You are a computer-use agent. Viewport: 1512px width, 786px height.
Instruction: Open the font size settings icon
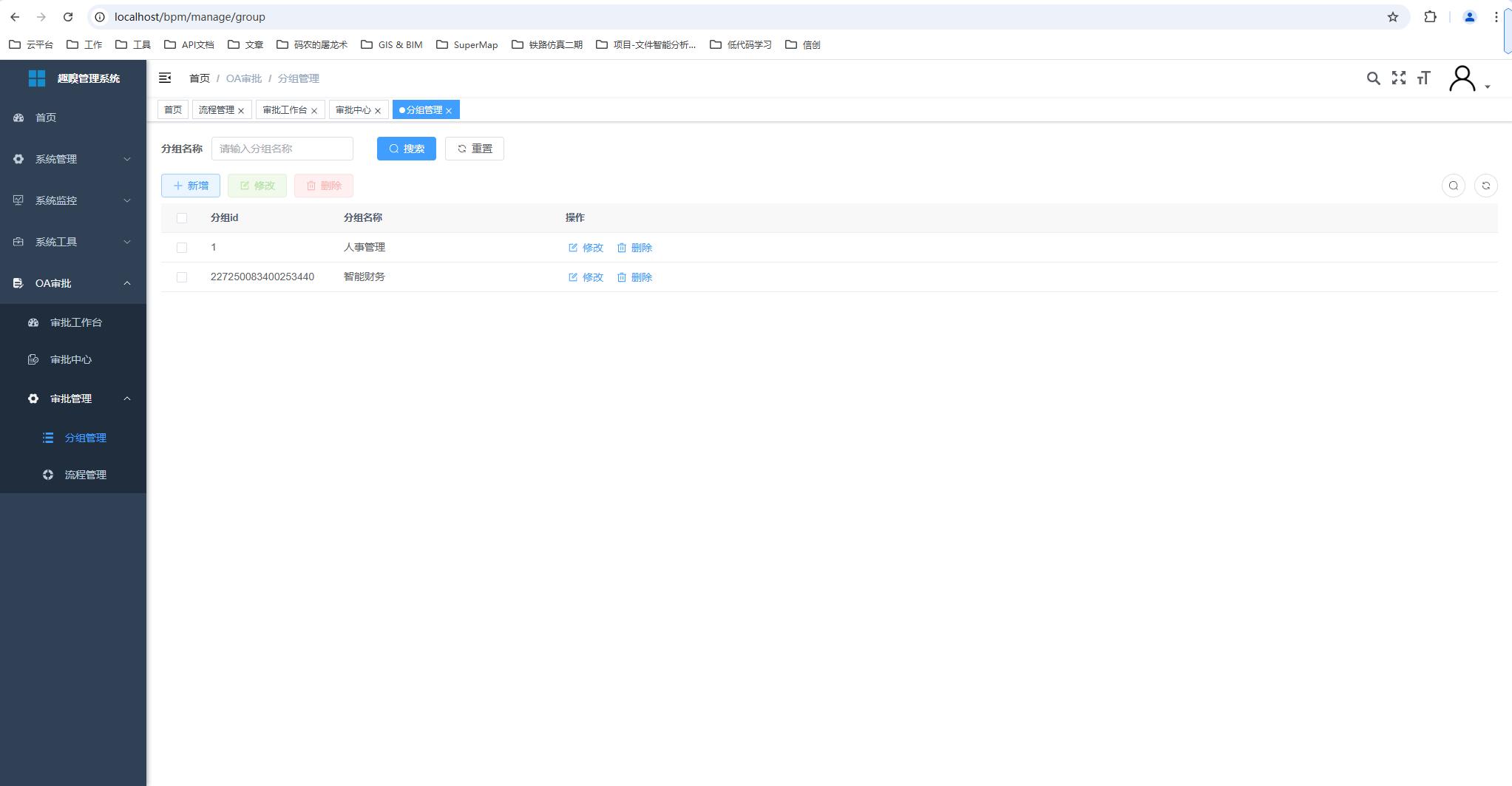(x=1423, y=78)
